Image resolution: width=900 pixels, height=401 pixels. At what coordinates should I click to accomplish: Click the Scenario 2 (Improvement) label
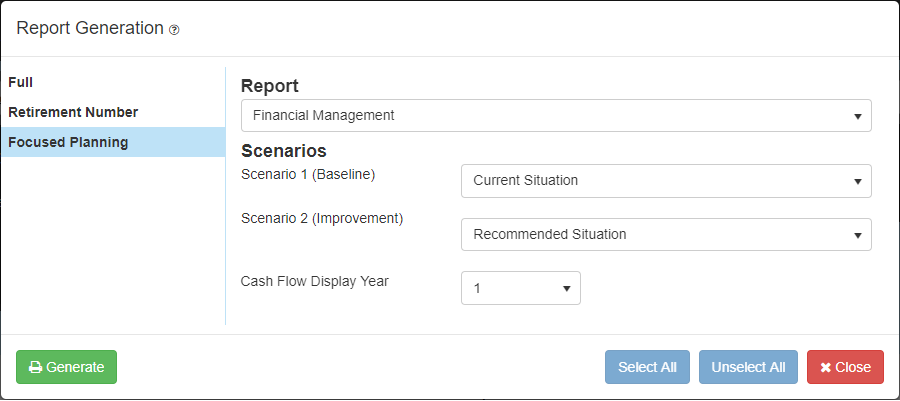[322, 217]
